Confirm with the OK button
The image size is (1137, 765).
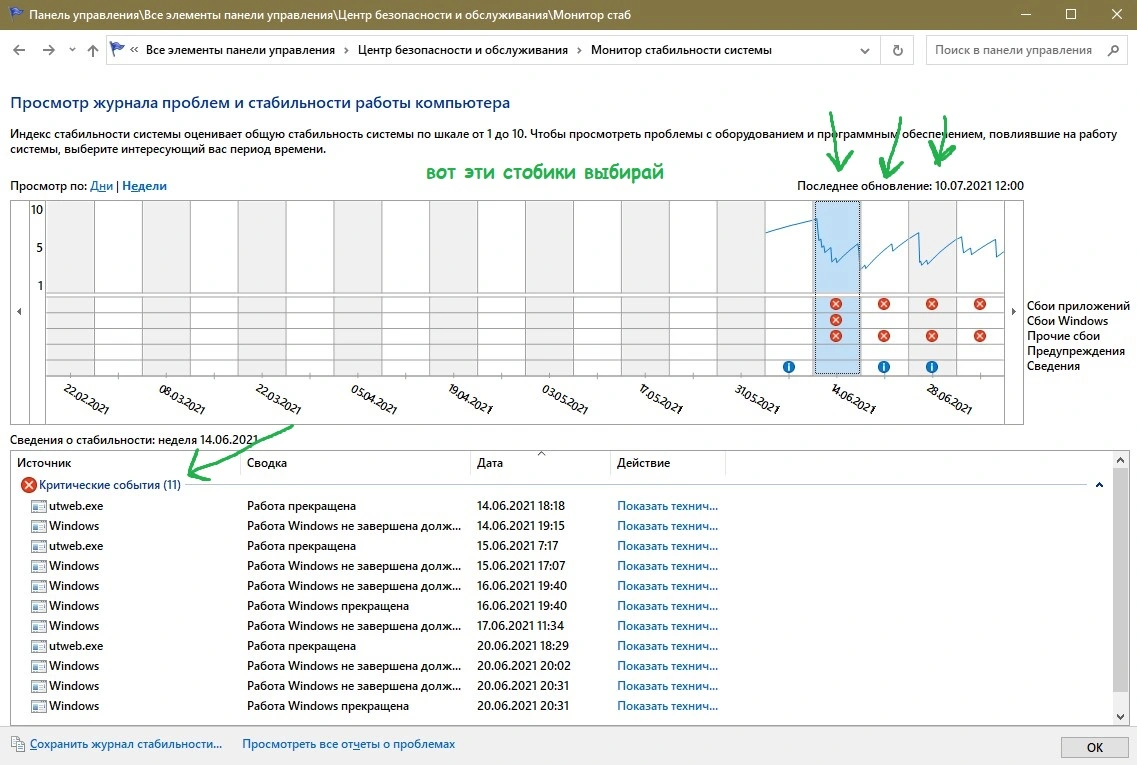point(1094,748)
